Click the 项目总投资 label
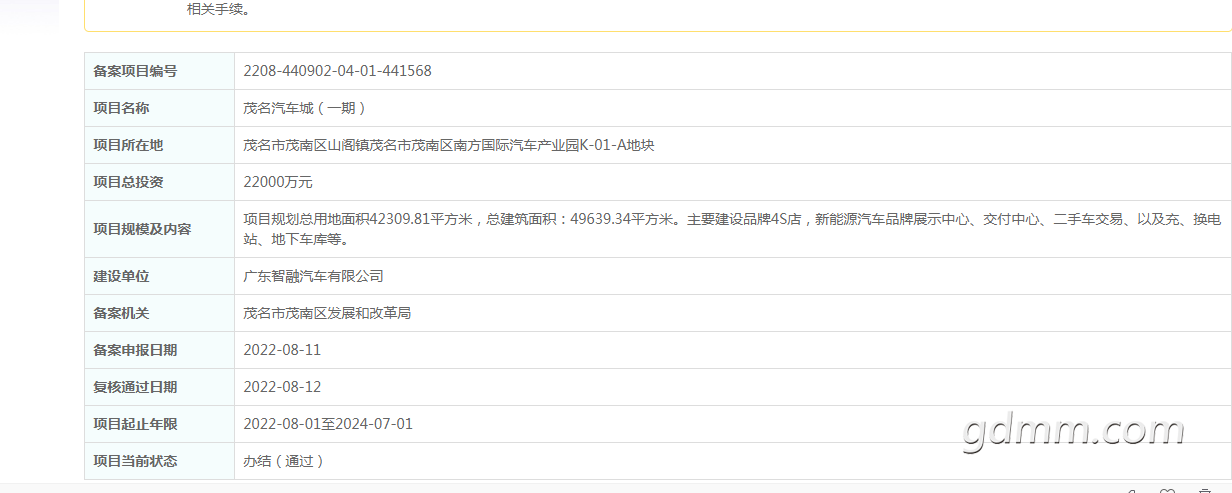The image size is (1232, 493). [x=128, y=182]
